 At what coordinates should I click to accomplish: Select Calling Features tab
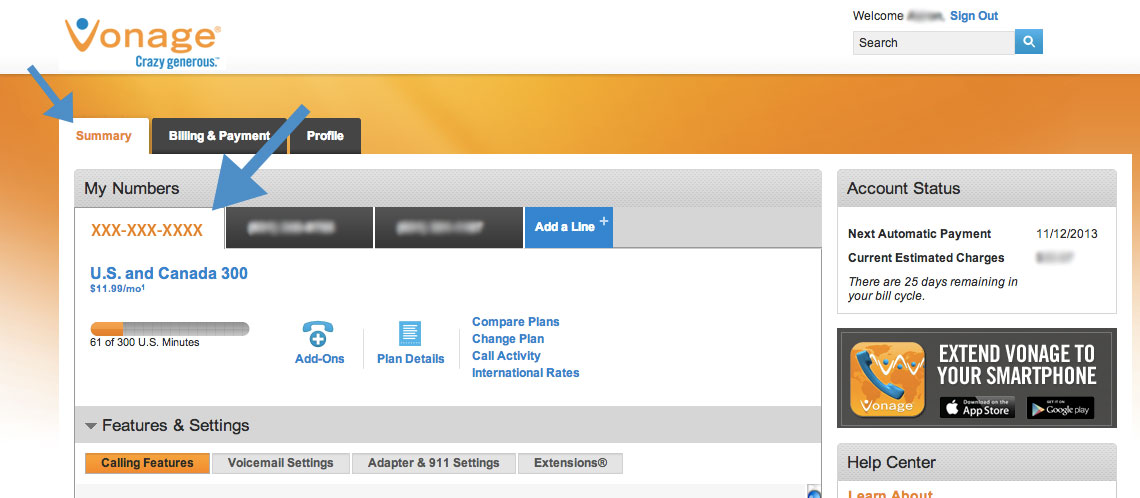pyautogui.click(x=148, y=463)
